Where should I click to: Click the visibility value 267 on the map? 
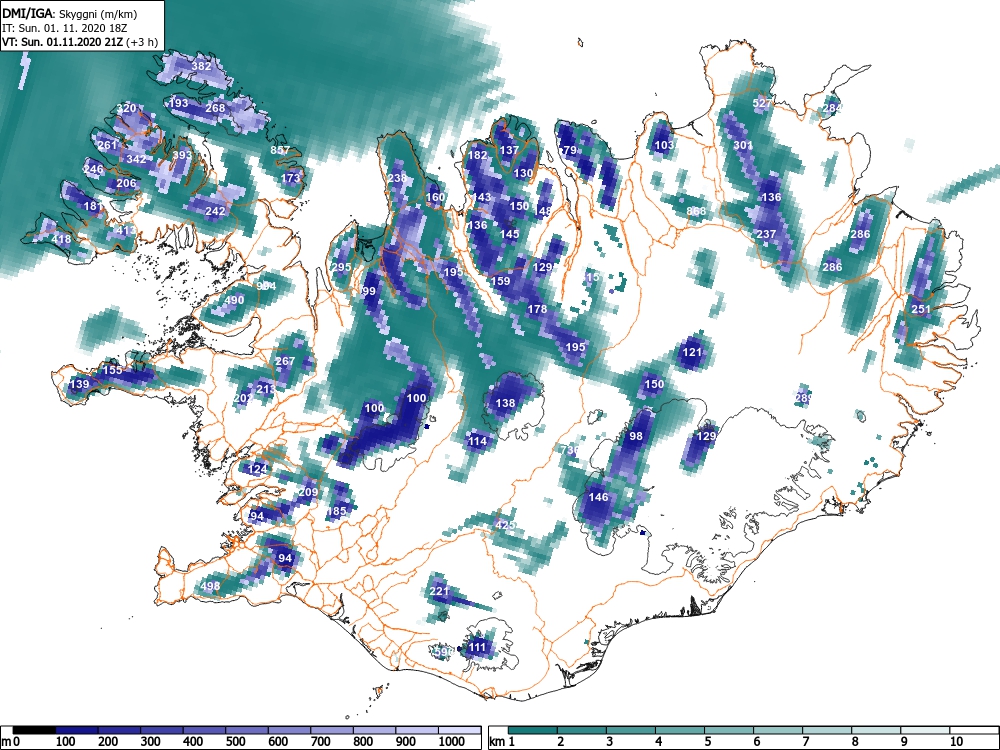coord(285,361)
